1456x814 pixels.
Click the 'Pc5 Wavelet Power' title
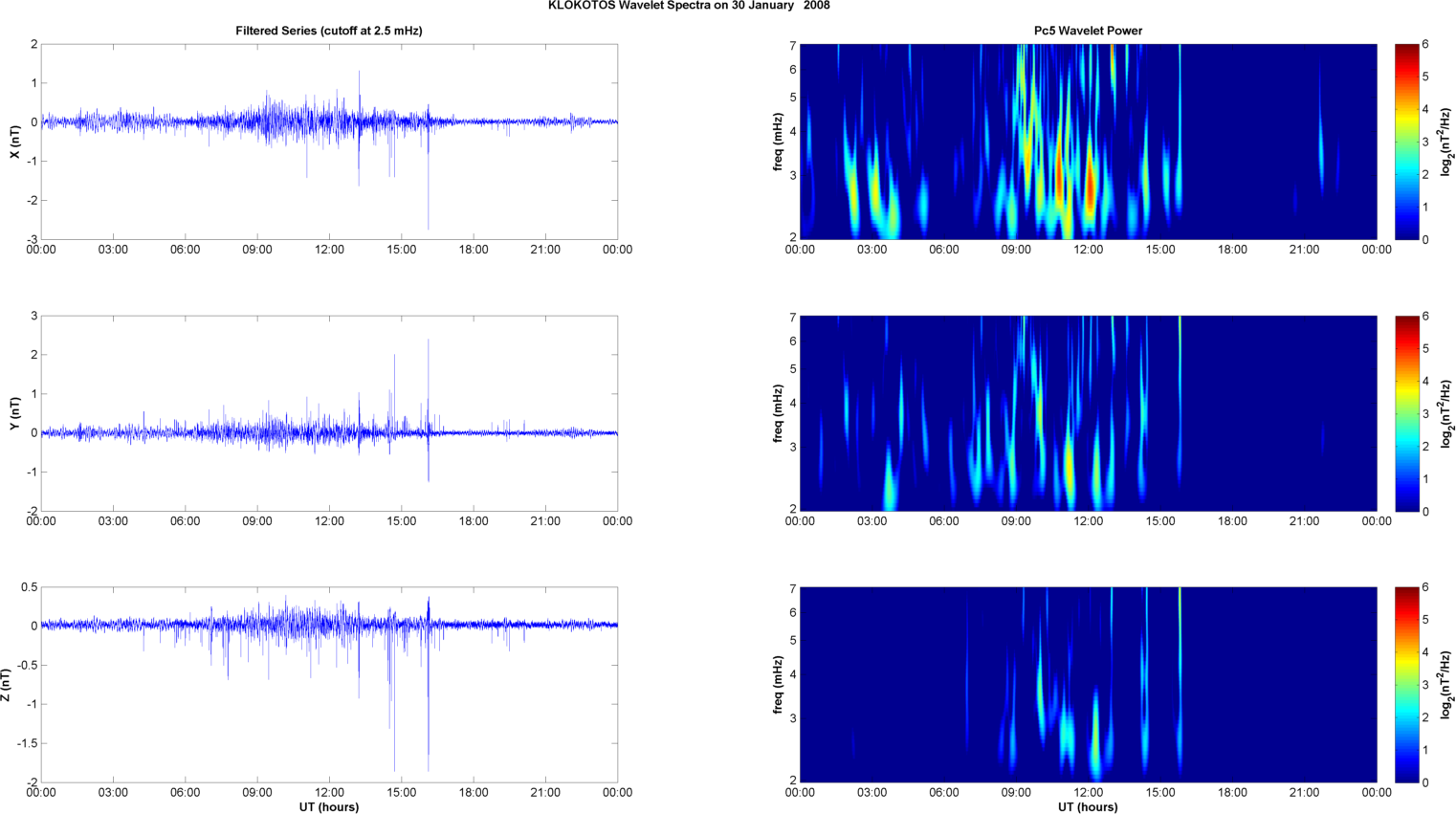(x=1088, y=31)
